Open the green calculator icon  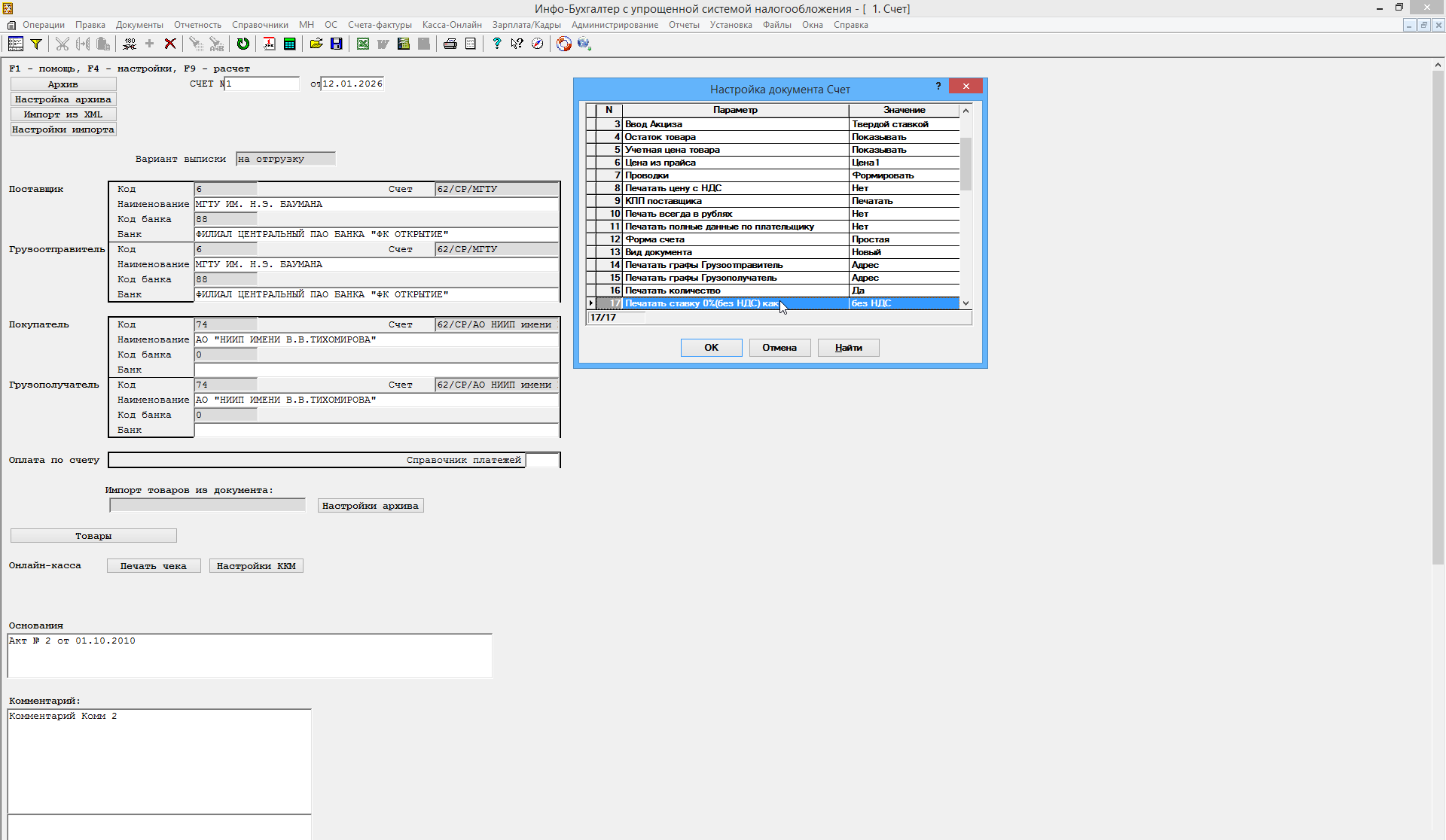289,44
